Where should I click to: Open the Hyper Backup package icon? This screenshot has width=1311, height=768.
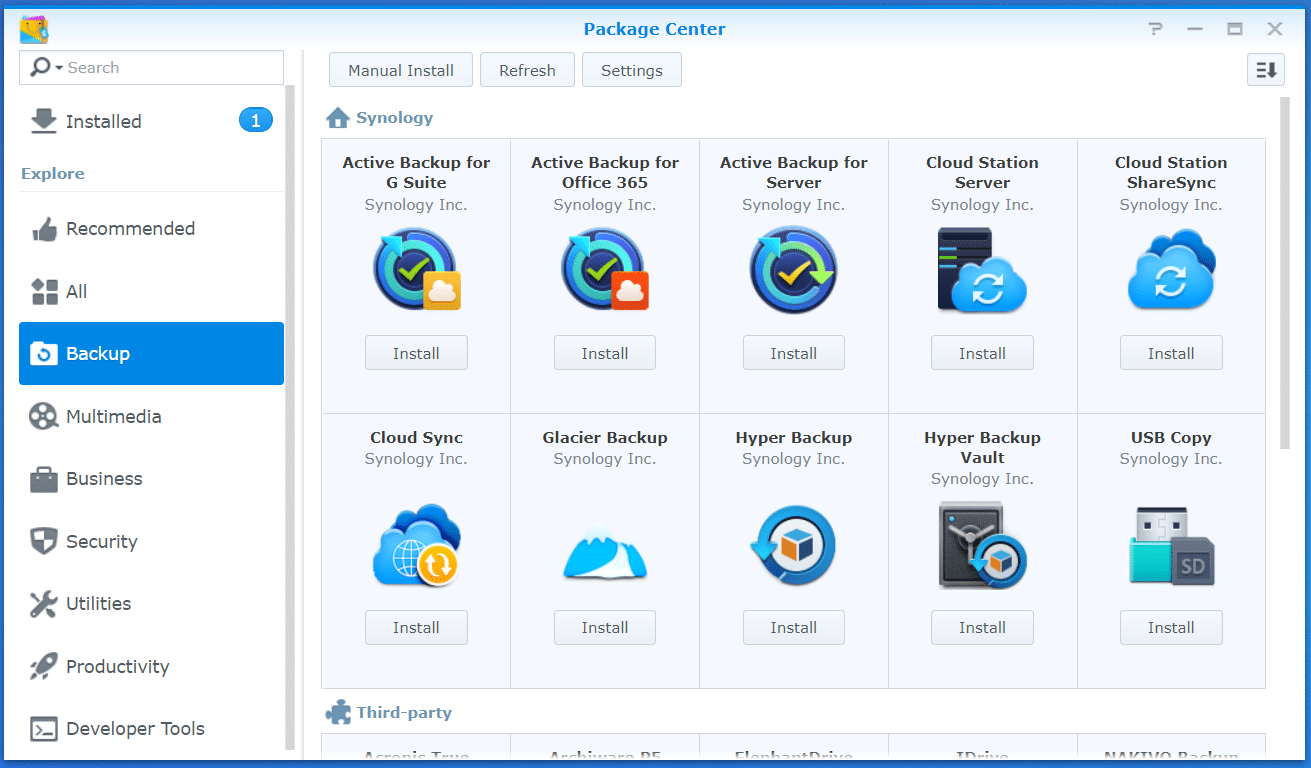[x=793, y=547]
